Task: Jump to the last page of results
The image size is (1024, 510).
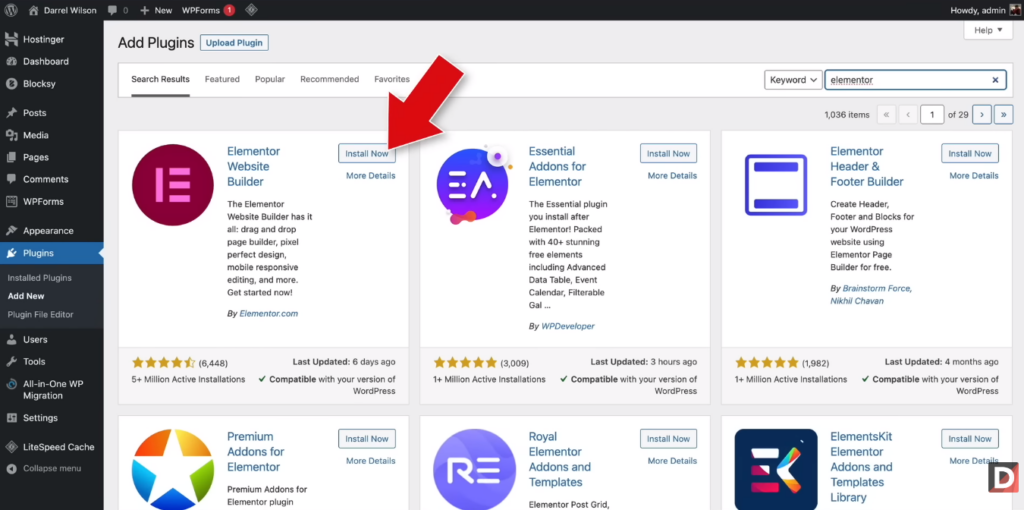Action: coord(1004,114)
